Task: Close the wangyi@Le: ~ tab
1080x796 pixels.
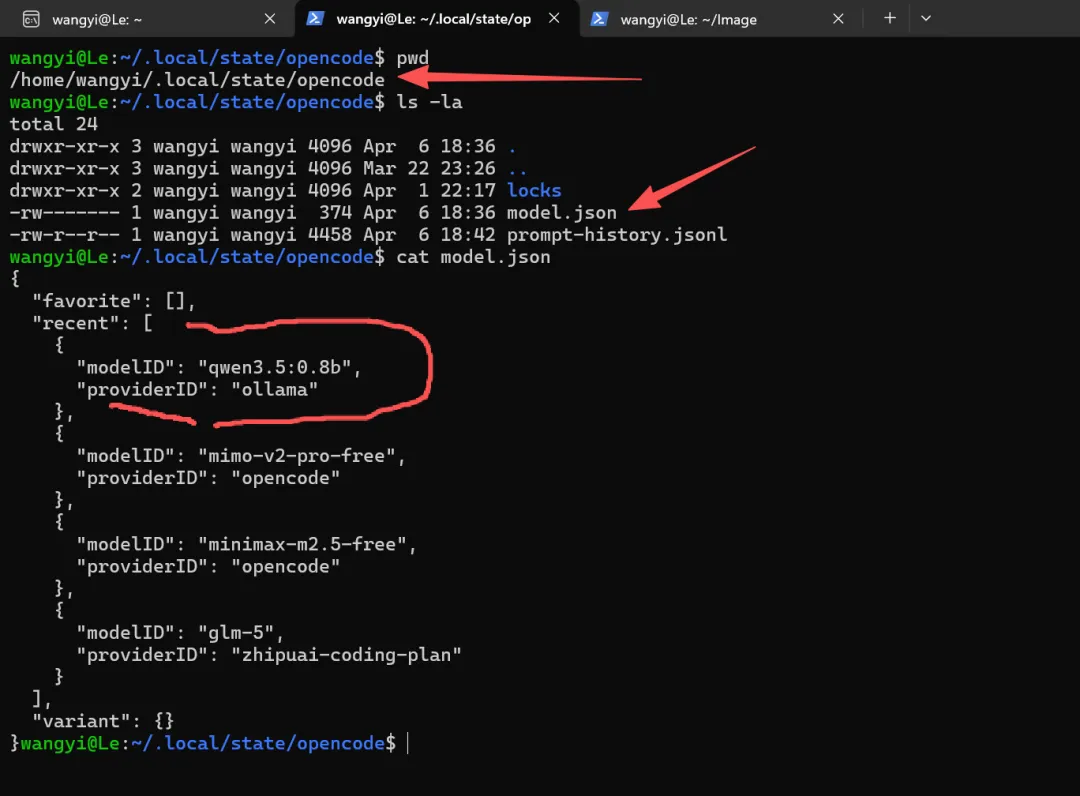Action: point(270,19)
